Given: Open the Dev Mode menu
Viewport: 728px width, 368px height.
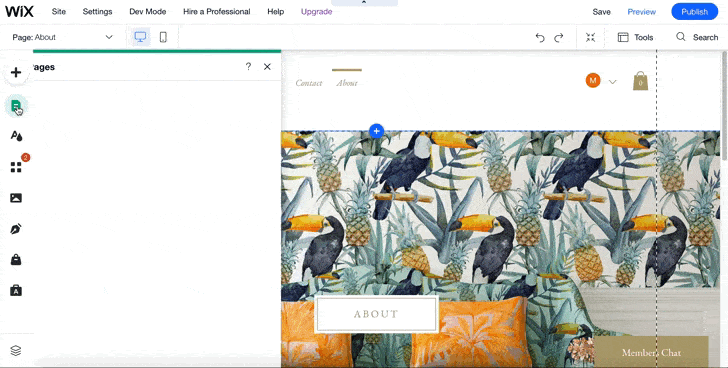Looking at the screenshot, I should [x=148, y=12].
